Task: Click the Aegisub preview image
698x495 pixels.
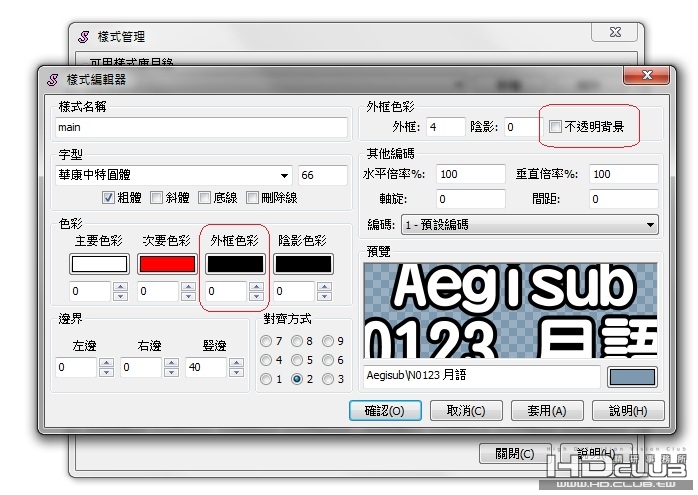Action: tap(510, 310)
